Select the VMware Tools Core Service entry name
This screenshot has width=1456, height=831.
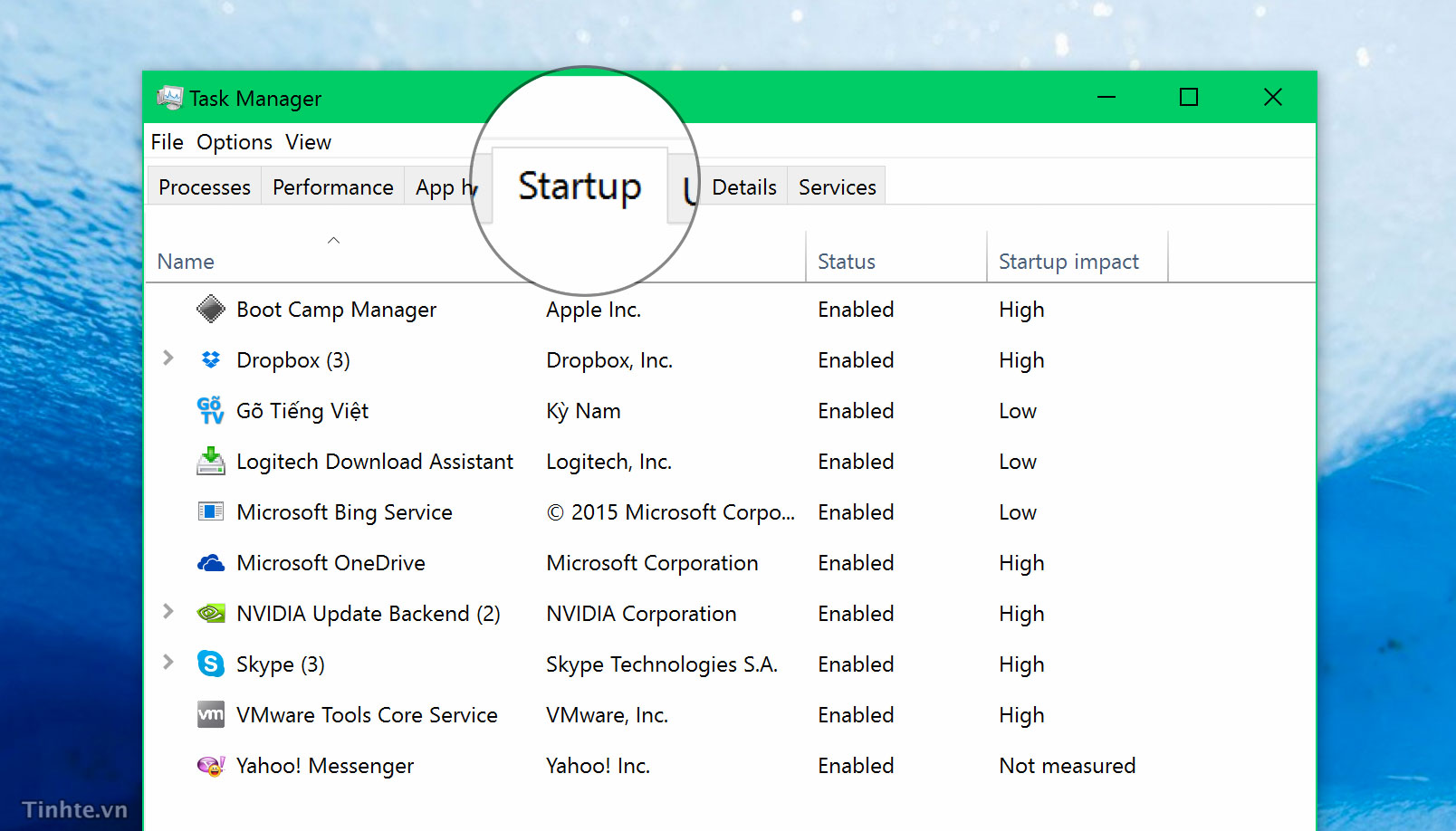(367, 715)
